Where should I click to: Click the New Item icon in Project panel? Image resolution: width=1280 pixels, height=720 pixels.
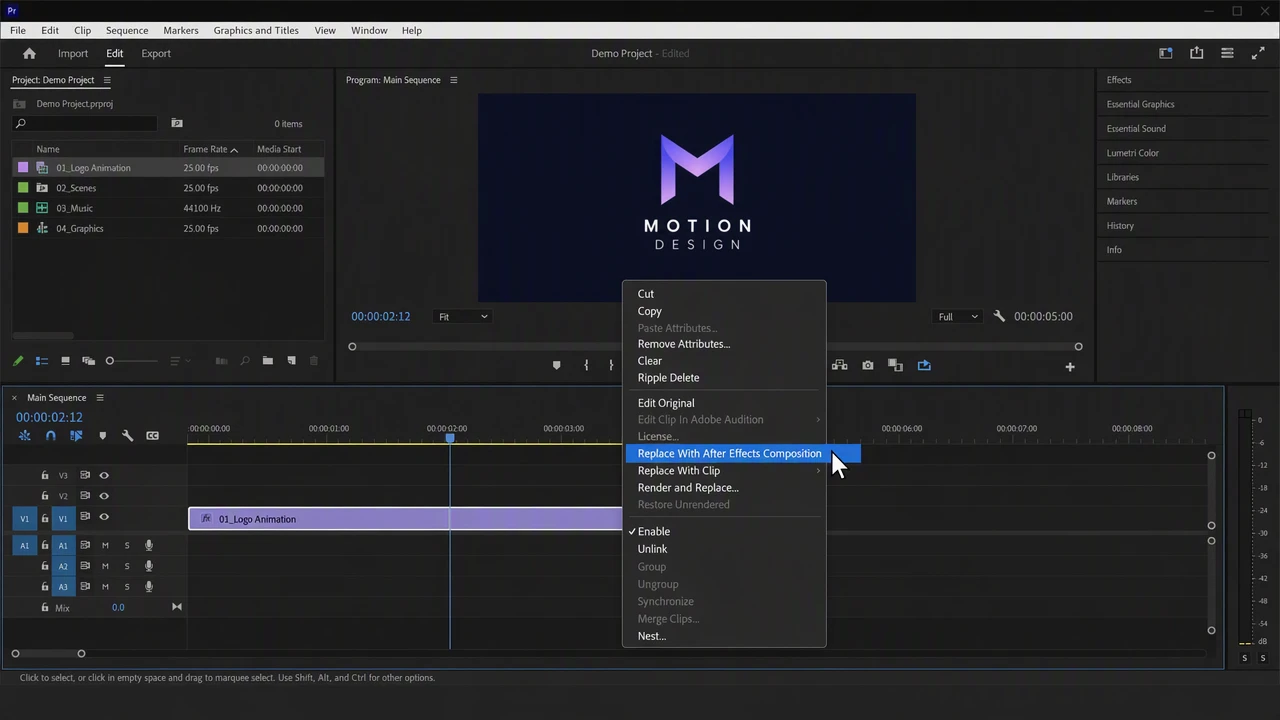coord(292,361)
